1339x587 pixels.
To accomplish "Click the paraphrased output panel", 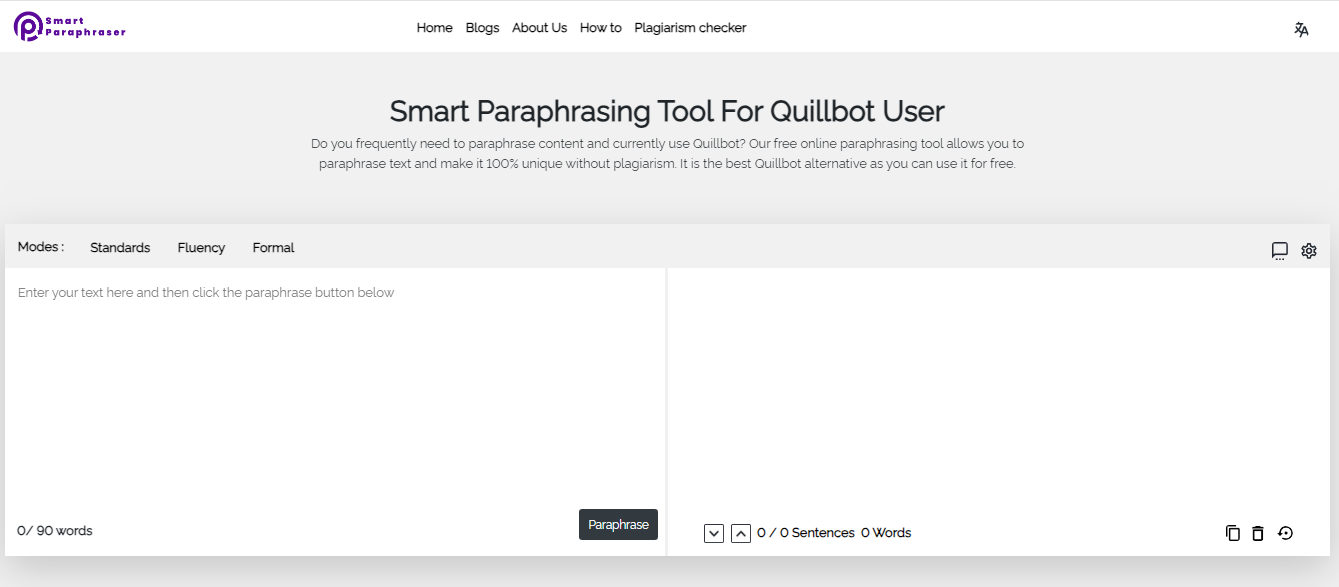I will click(998, 390).
